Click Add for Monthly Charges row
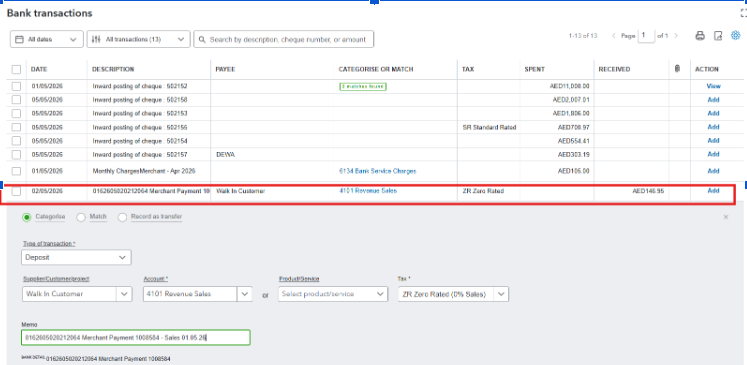Viewport: 747px width, 365px height. pos(713,171)
